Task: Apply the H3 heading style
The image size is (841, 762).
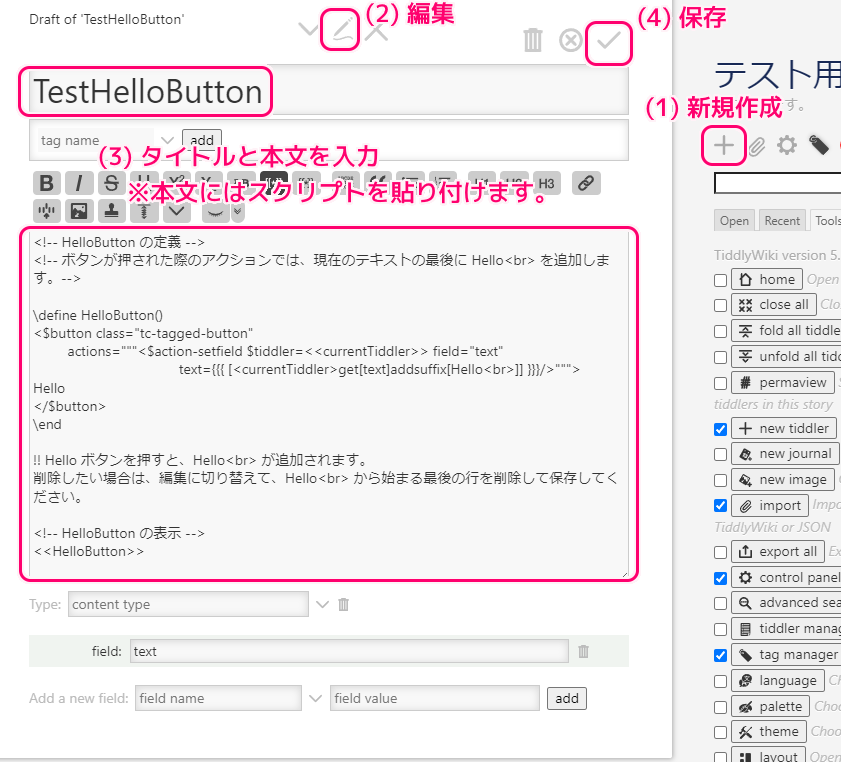Action: click(x=547, y=184)
